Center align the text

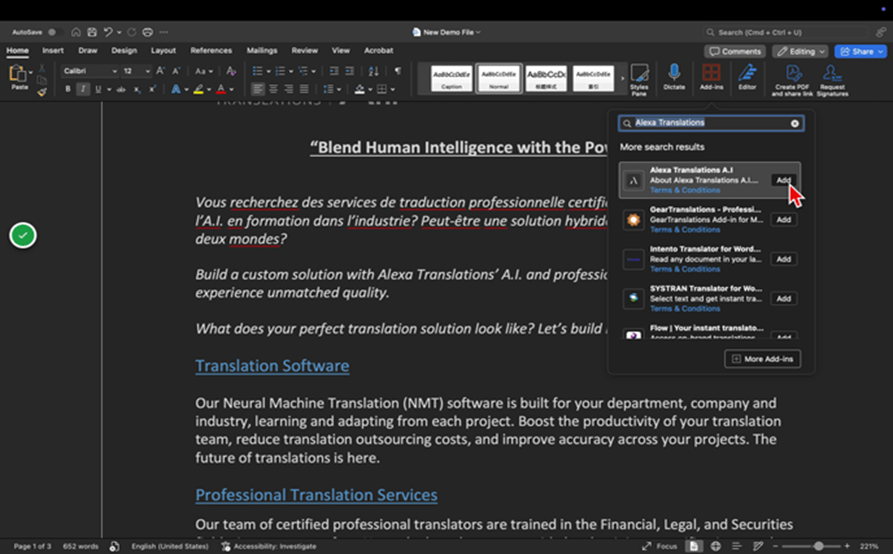click(273, 89)
